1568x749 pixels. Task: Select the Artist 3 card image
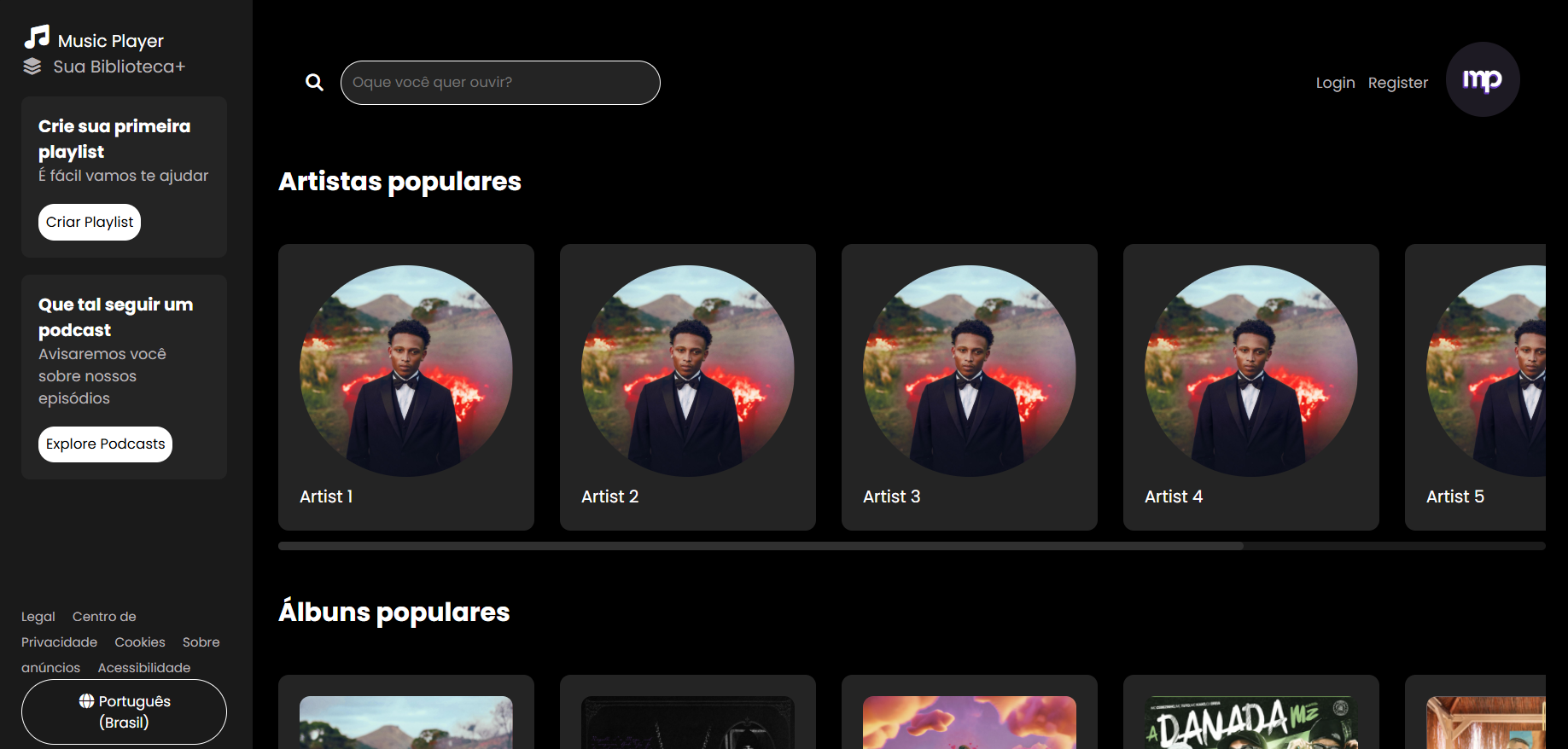click(x=969, y=371)
